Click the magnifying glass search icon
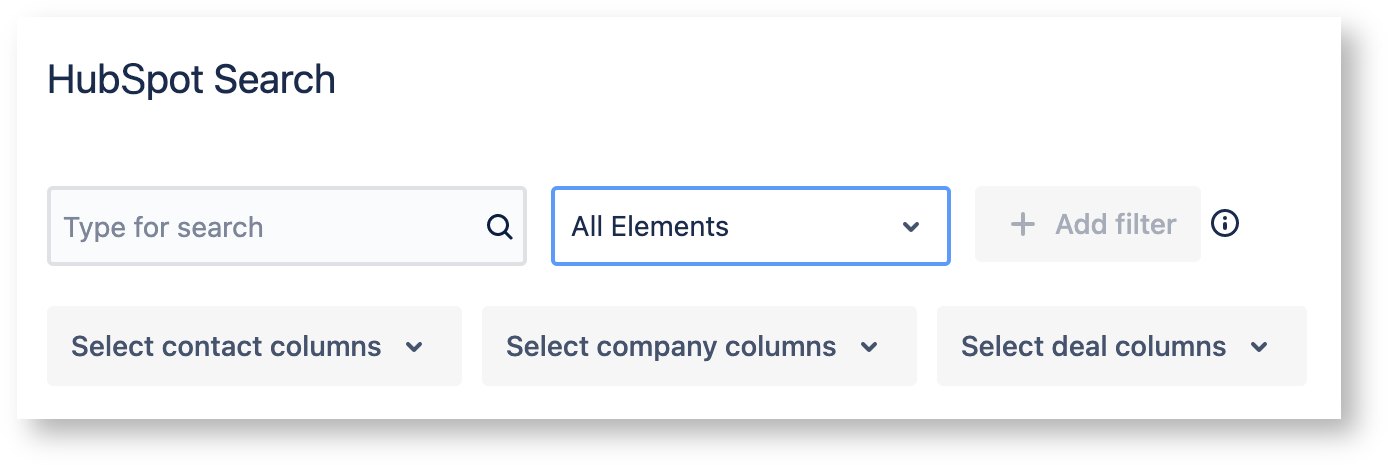 coord(499,227)
